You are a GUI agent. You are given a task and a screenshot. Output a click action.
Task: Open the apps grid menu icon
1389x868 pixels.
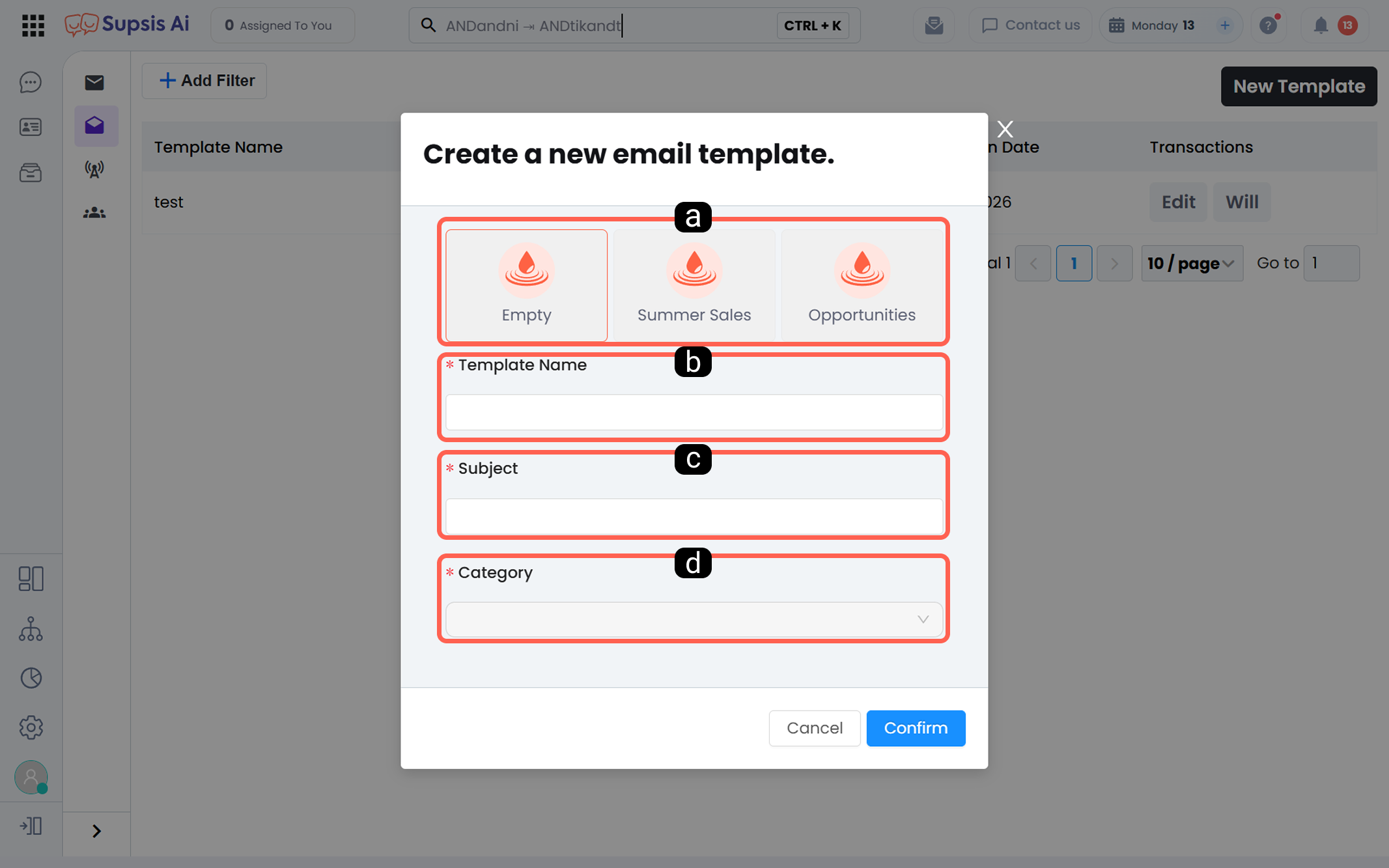point(33,25)
